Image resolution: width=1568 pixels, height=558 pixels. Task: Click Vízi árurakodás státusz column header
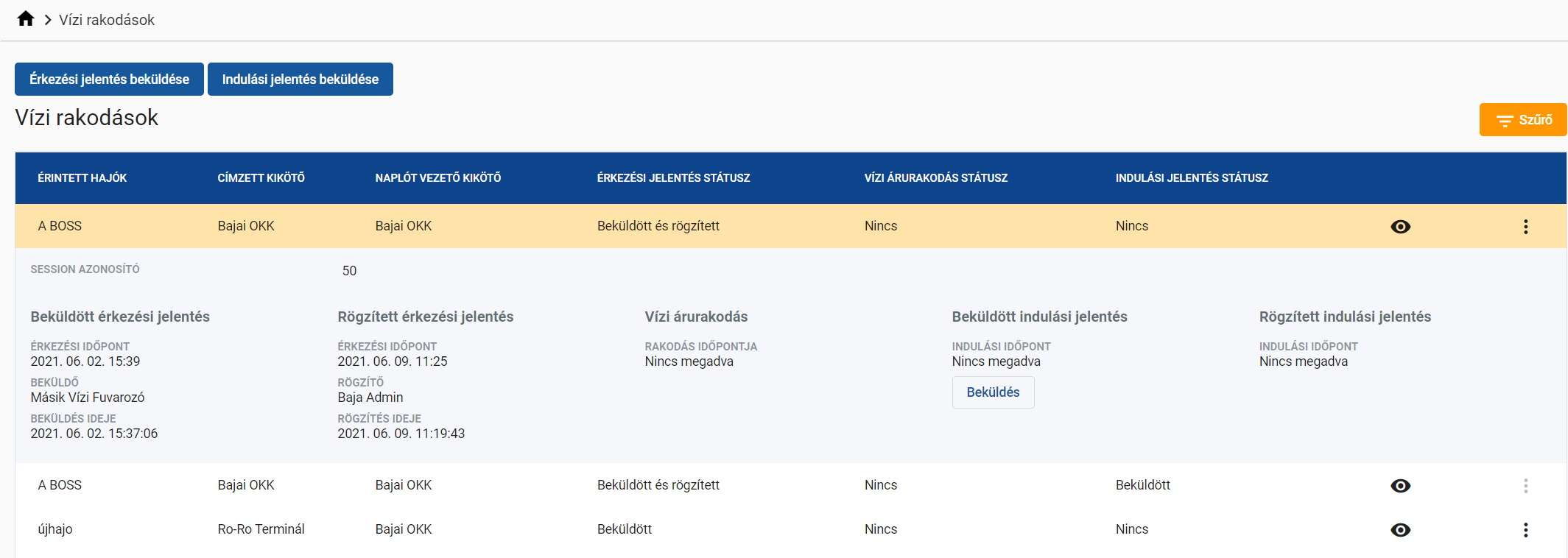tap(935, 178)
